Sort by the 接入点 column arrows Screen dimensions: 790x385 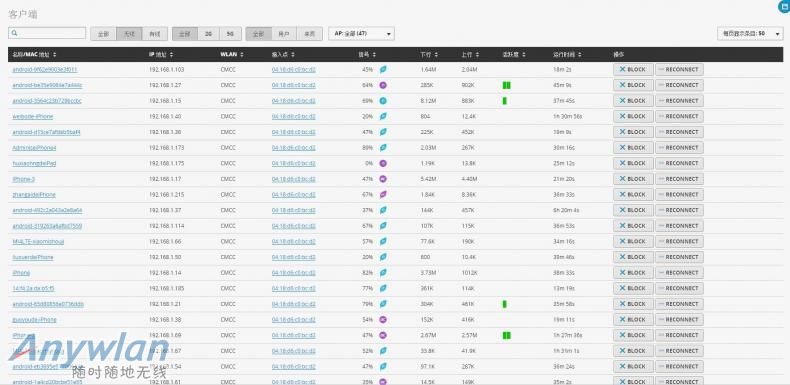click(x=293, y=54)
